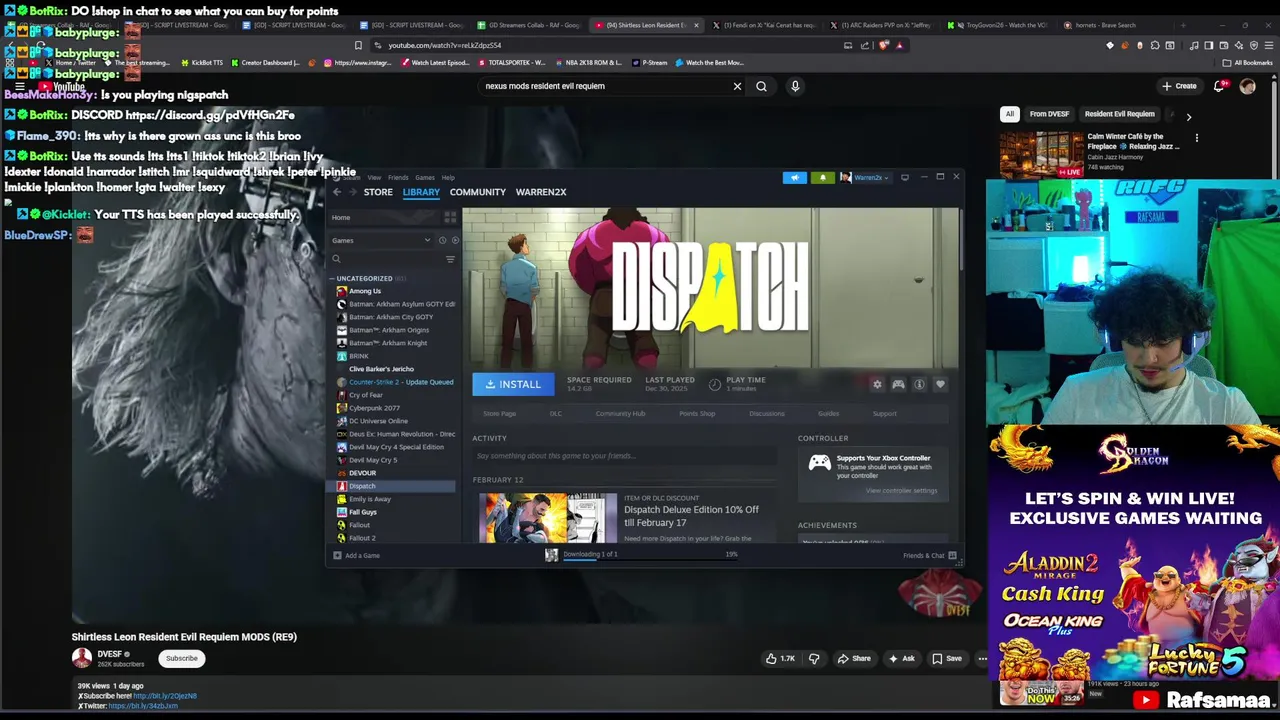Select 'Resident Evil Requiem' filter chip
The image size is (1280, 720).
pos(1119,114)
